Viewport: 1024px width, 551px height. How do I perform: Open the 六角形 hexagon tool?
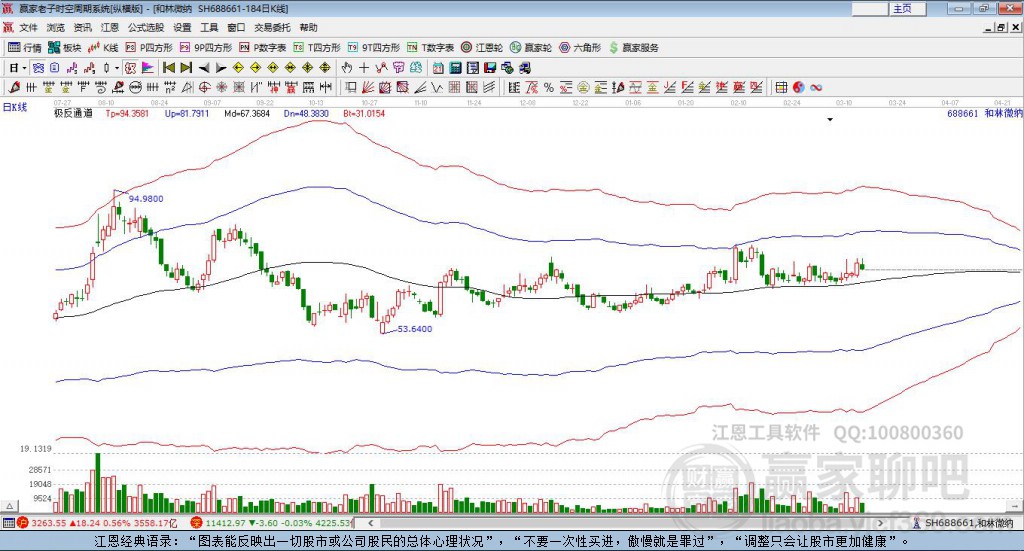[x=580, y=48]
